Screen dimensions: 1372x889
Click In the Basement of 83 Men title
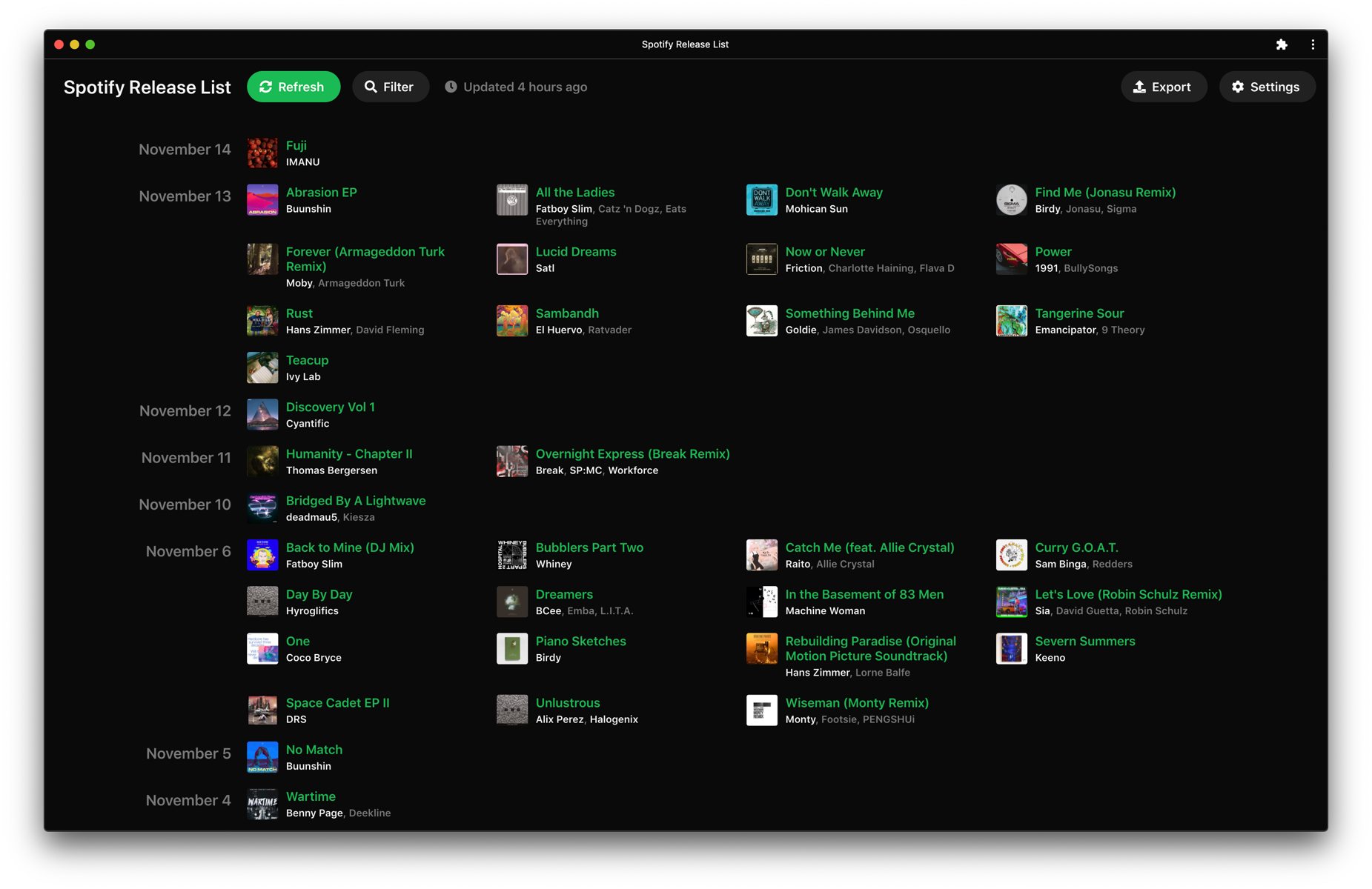864,594
